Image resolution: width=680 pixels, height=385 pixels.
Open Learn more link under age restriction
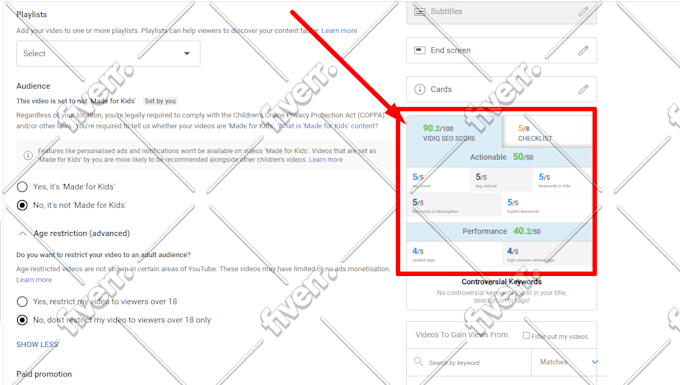point(34,280)
